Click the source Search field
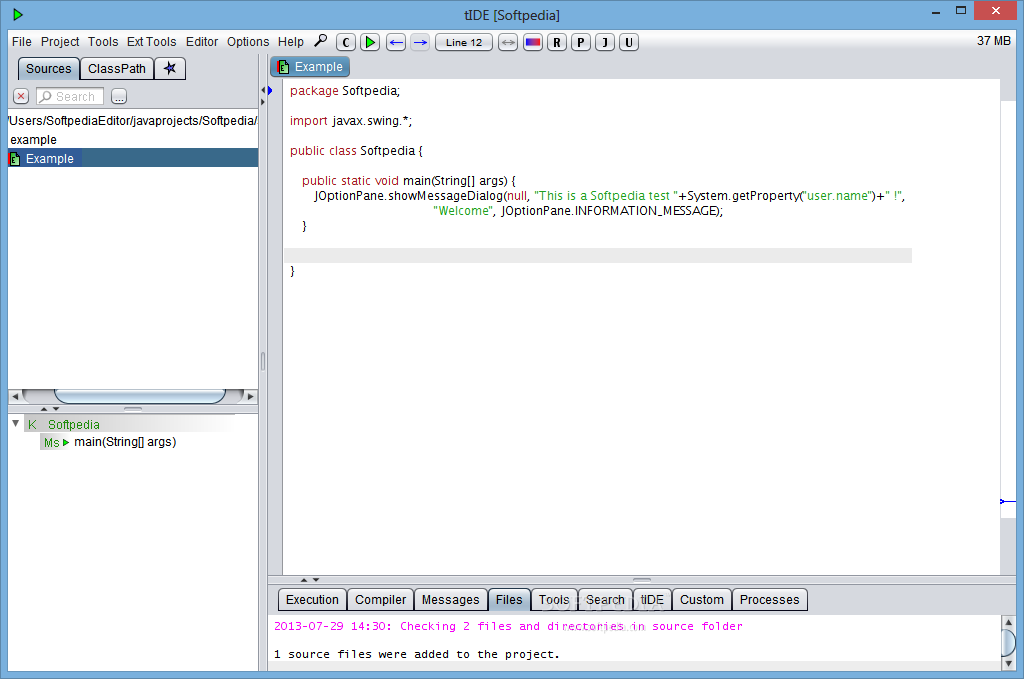 point(70,97)
